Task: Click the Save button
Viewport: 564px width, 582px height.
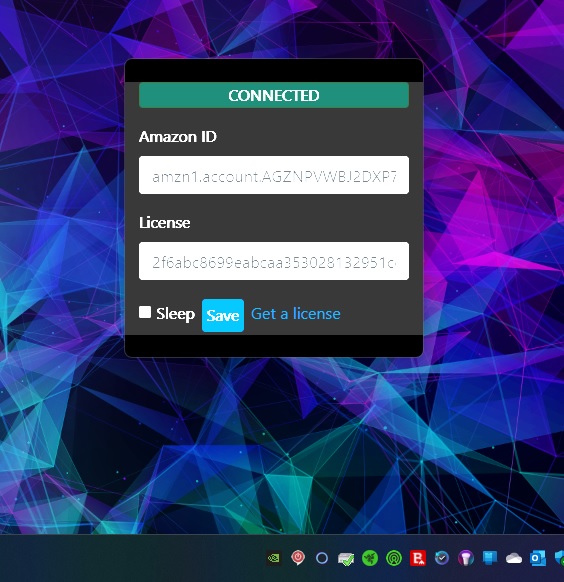Action: pyautogui.click(x=223, y=315)
